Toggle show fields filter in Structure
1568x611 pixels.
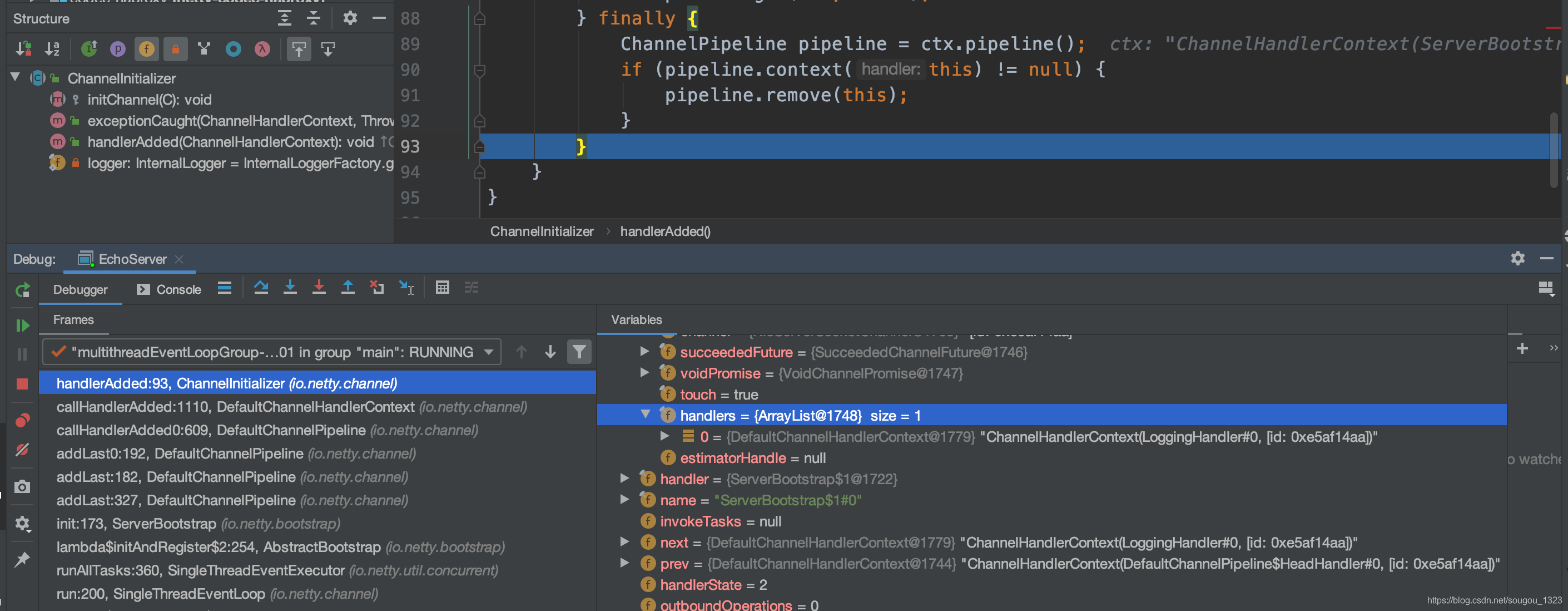[x=147, y=49]
